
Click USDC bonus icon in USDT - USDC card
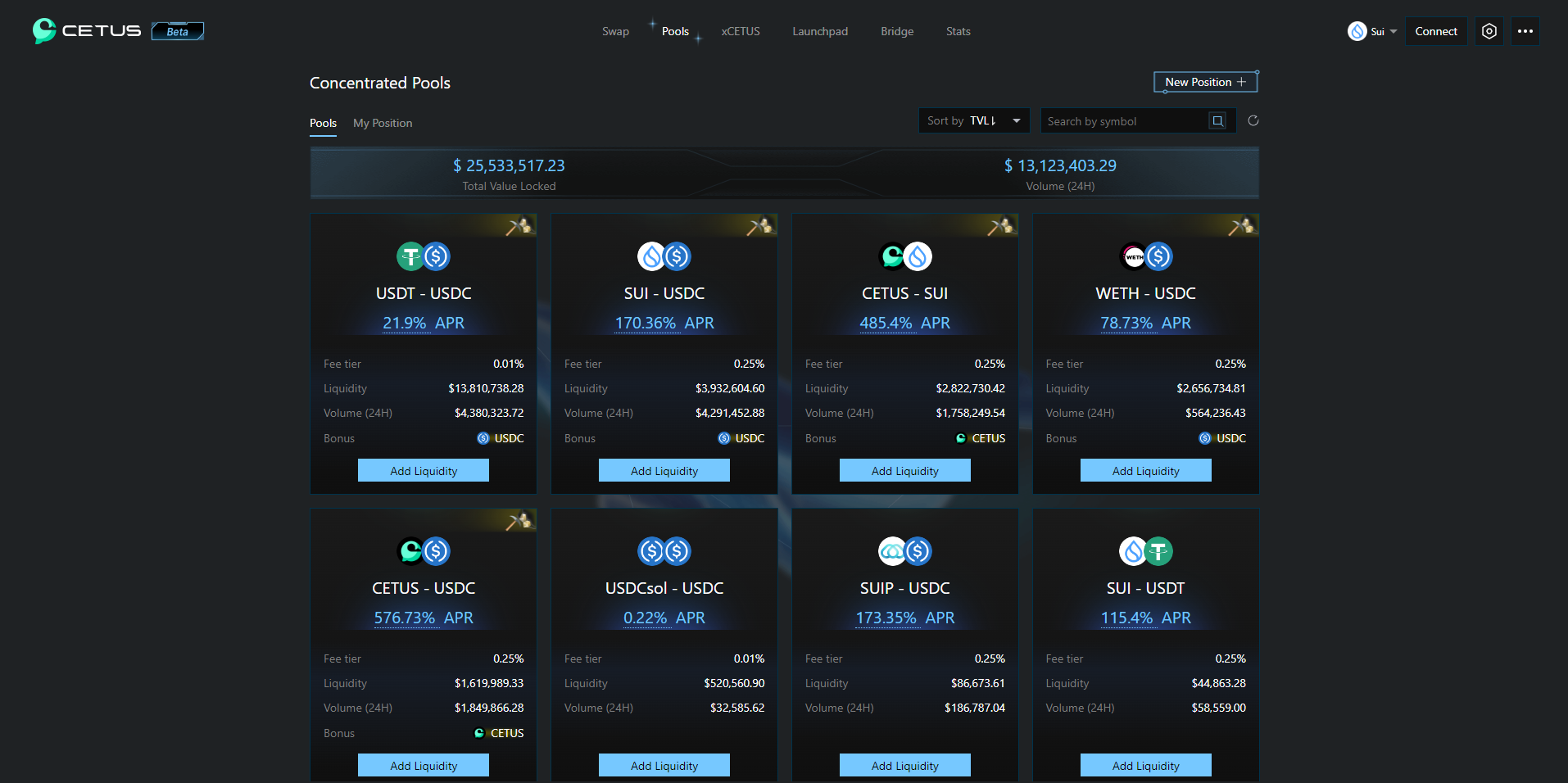[483, 438]
